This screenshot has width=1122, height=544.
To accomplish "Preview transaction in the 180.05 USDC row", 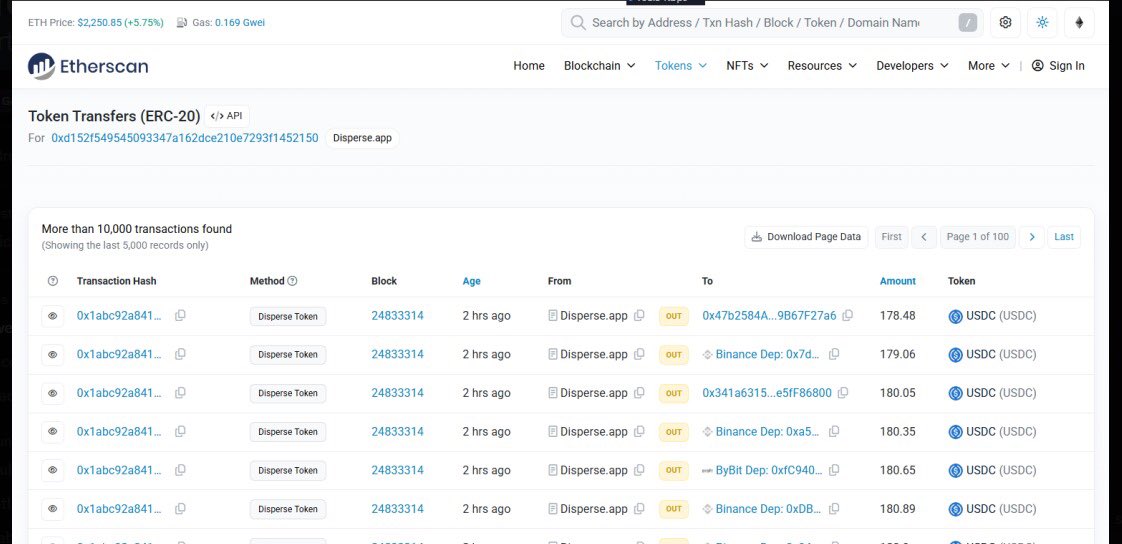I will (x=53, y=393).
